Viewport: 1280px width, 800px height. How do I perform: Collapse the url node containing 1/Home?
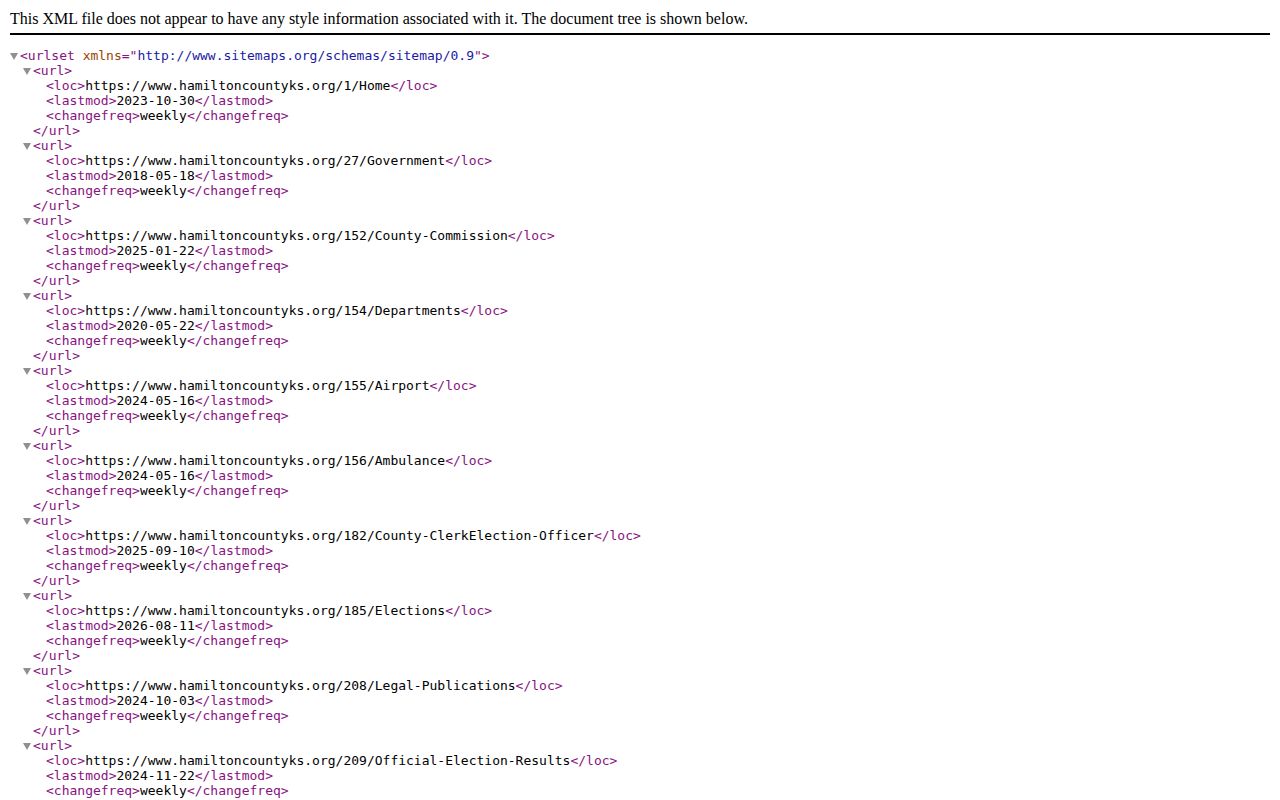pos(28,71)
